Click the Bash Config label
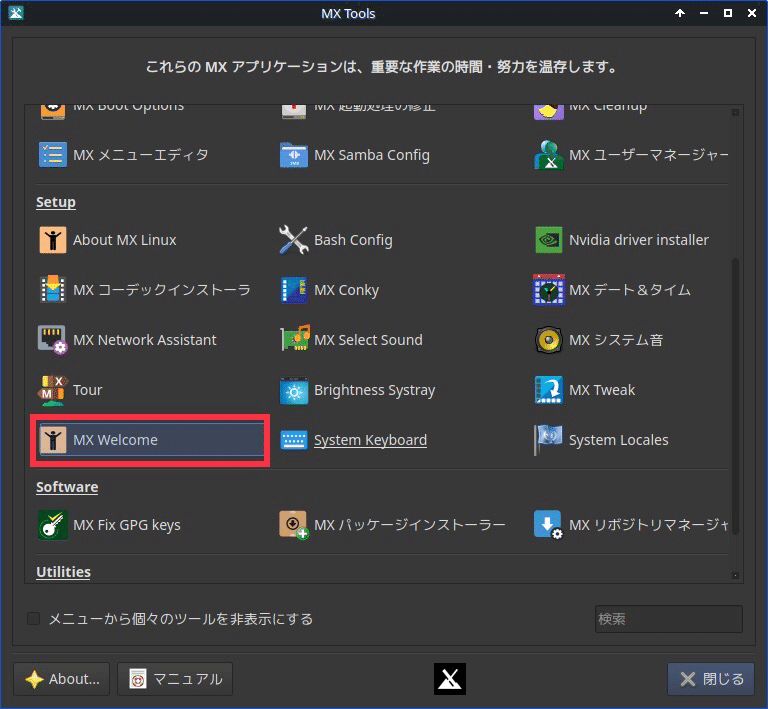Viewport: 768px width, 709px height. click(353, 240)
